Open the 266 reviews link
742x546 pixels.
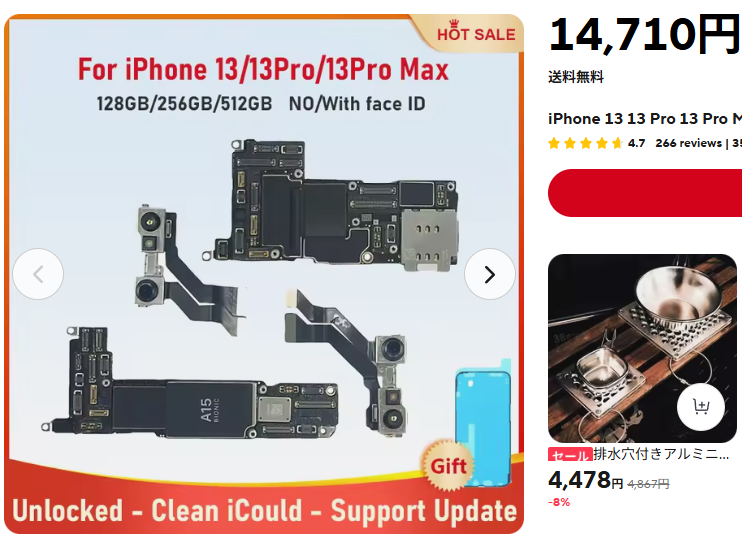[x=689, y=143]
